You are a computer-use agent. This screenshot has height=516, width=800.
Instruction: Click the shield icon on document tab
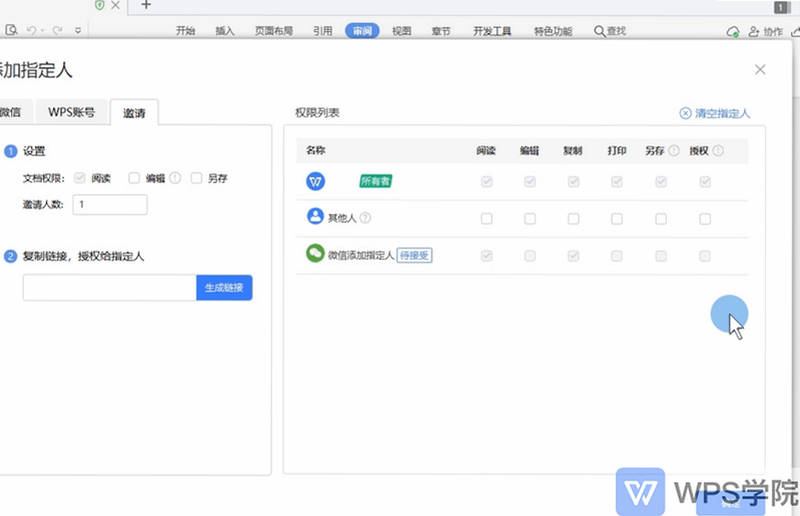[x=99, y=5]
